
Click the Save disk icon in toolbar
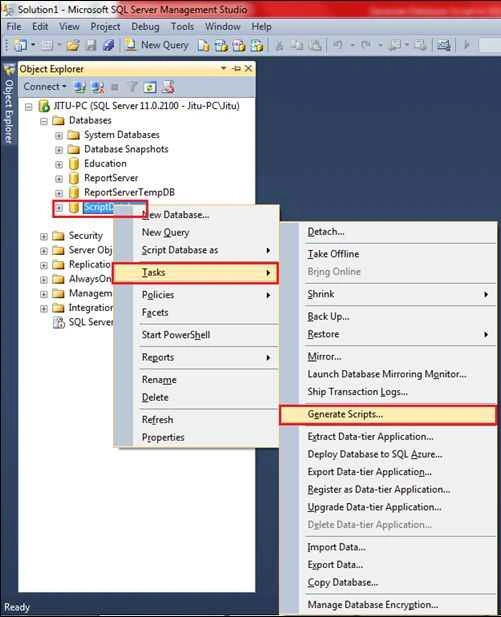(x=91, y=45)
